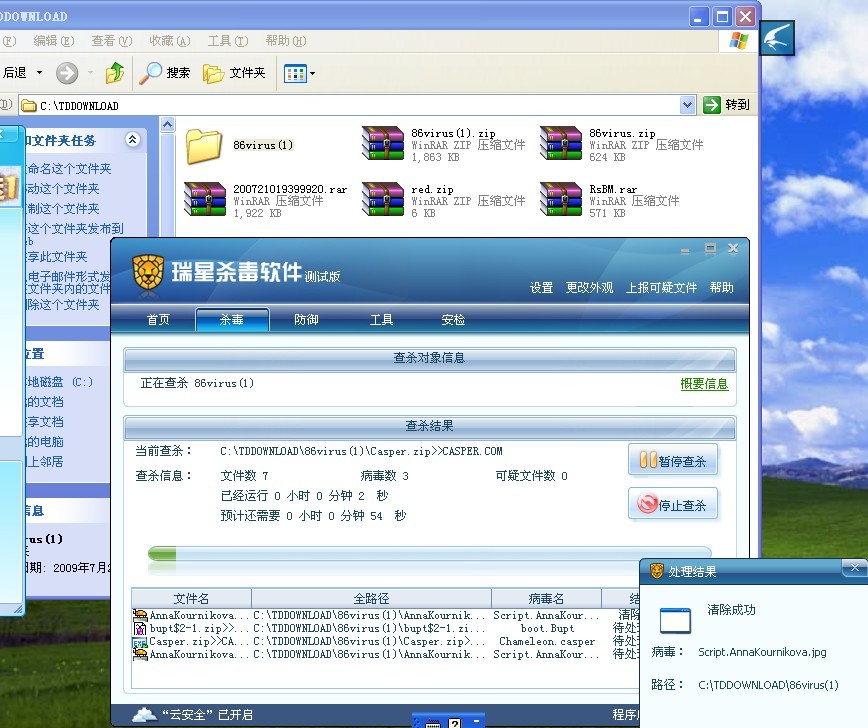The width and height of the screenshot is (868, 728).
Task: Expand the address bar dropdown
Action: tap(687, 105)
